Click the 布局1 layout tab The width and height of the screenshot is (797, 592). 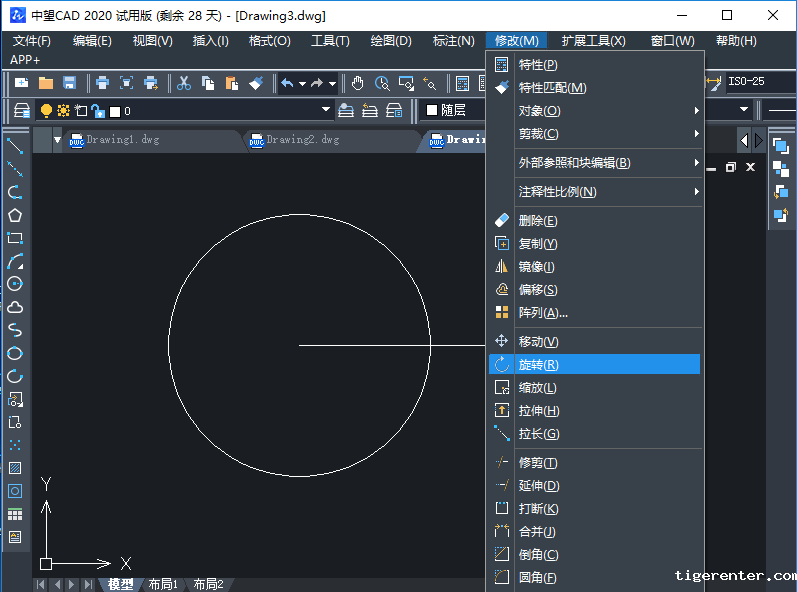click(x=163, y=584)
